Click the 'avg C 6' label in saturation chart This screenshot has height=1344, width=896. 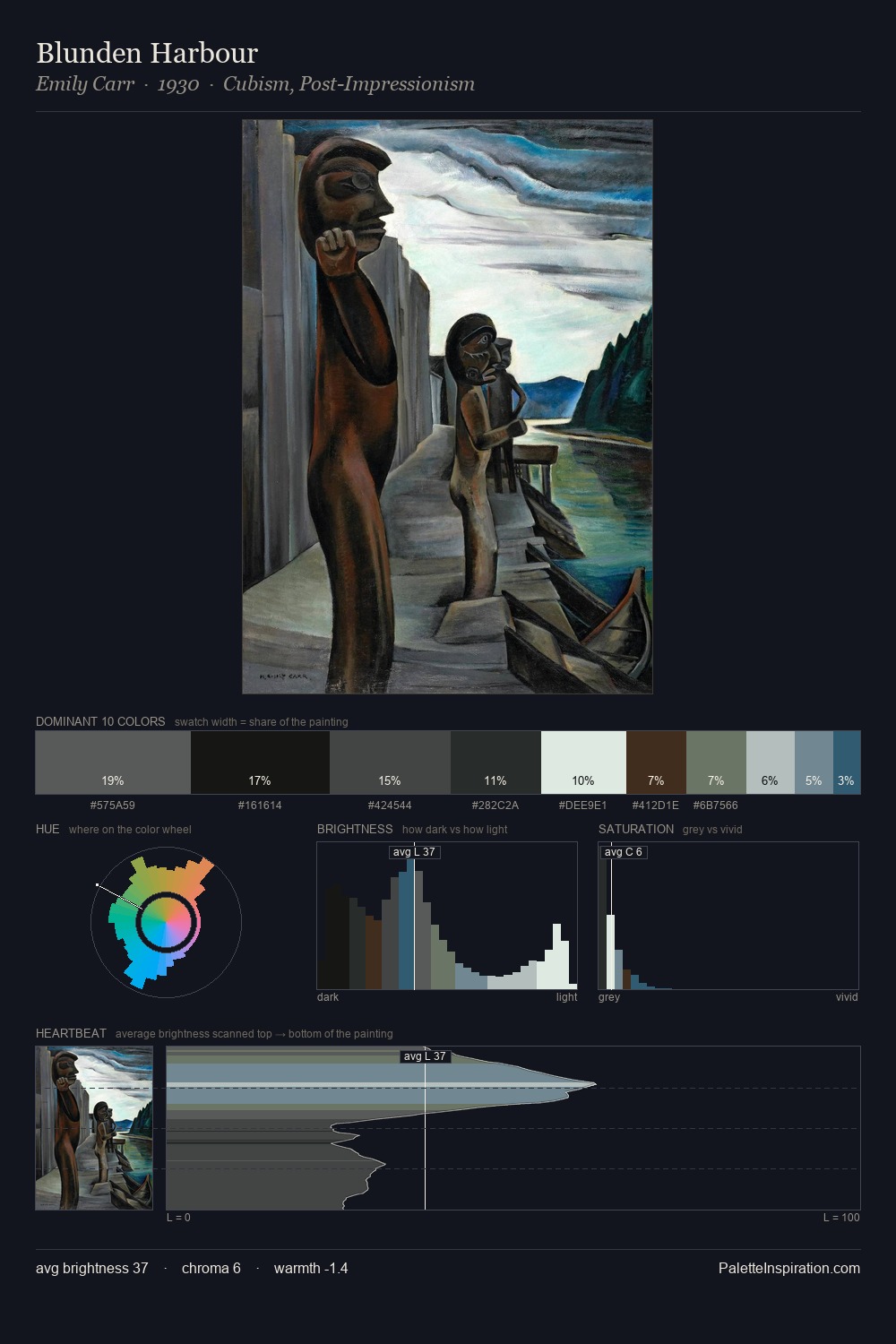(624, 852)
